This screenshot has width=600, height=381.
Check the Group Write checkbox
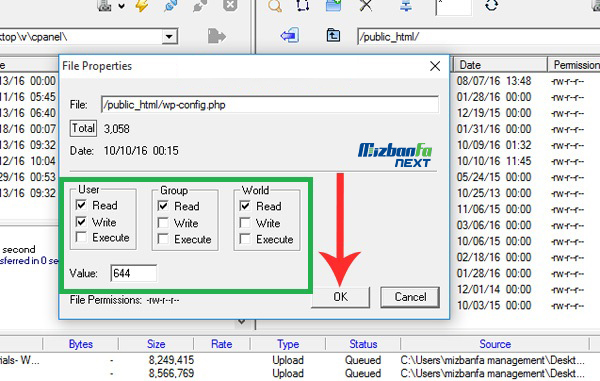pyautogui.click(x=163, y=223)
